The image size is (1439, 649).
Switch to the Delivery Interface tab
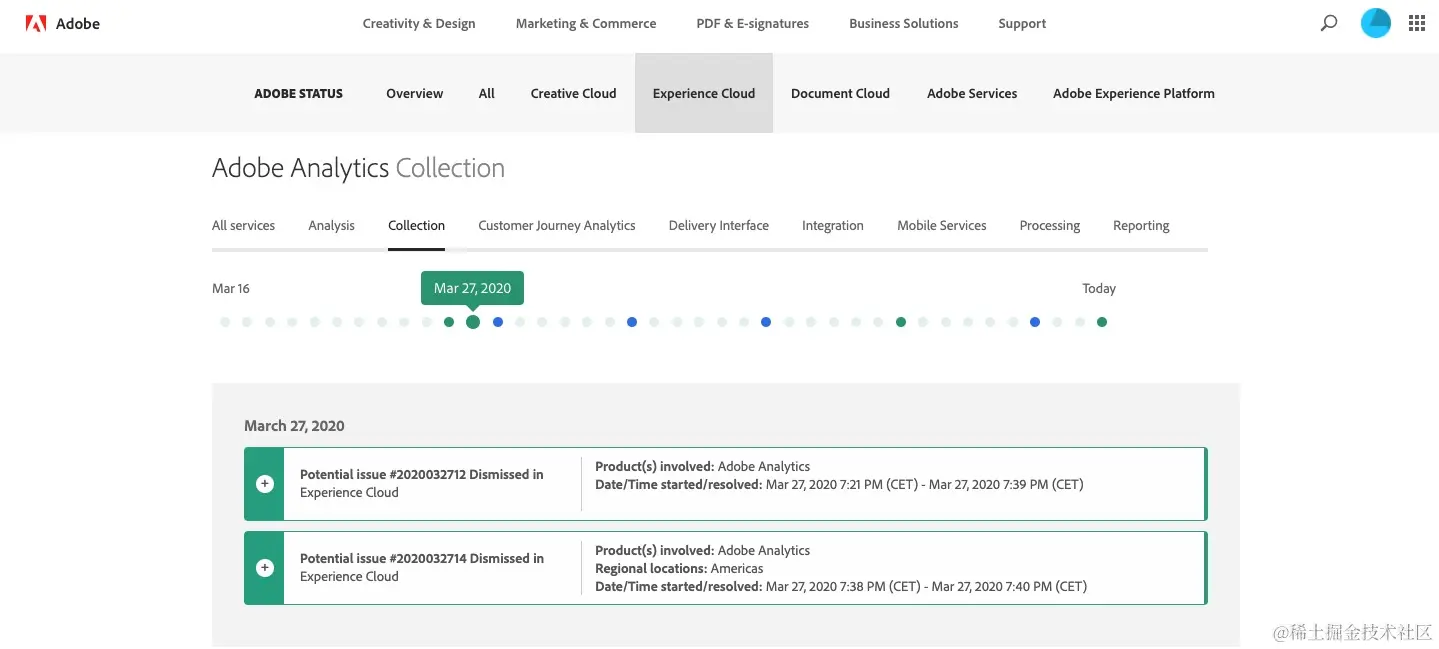point(719,225)
